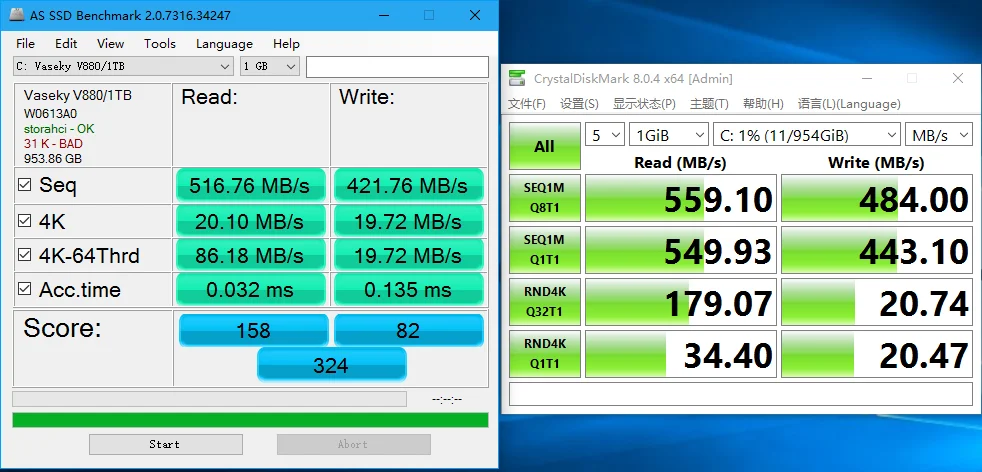Click the CrystalDiskMark title bar icon
The width and height of the screenshot is (982, 472).
coord(517,78)
